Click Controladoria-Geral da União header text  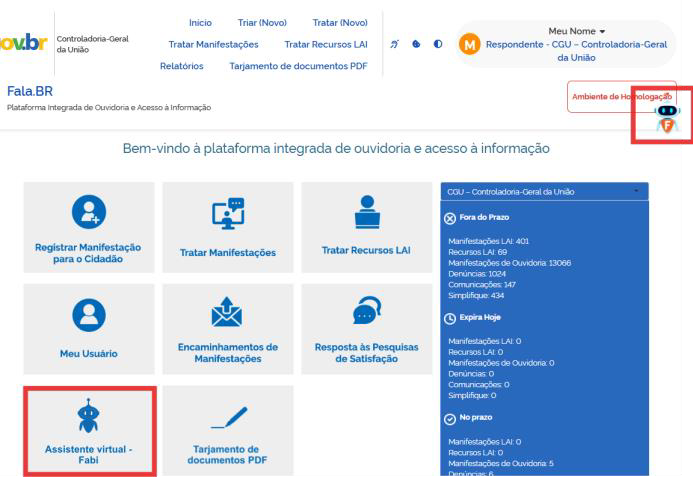(92, 44)
